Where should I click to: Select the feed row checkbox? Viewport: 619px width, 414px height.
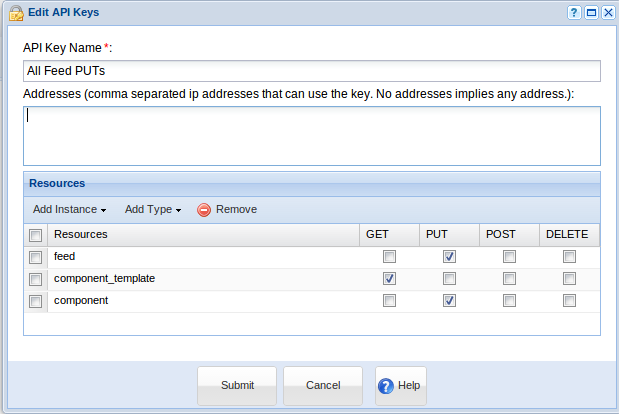pos(36,257)
